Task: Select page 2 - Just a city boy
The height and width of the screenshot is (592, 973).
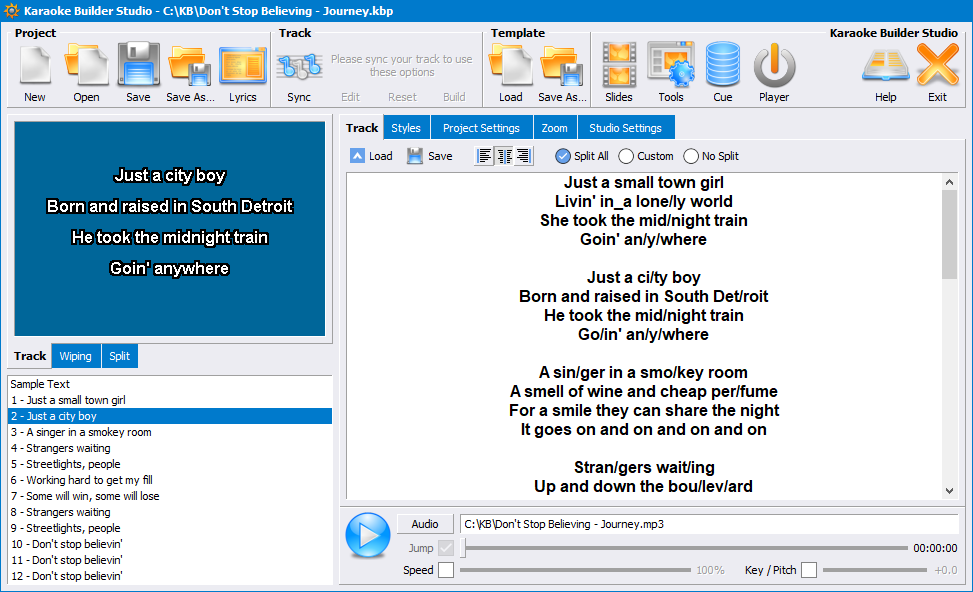Action: 169,416
